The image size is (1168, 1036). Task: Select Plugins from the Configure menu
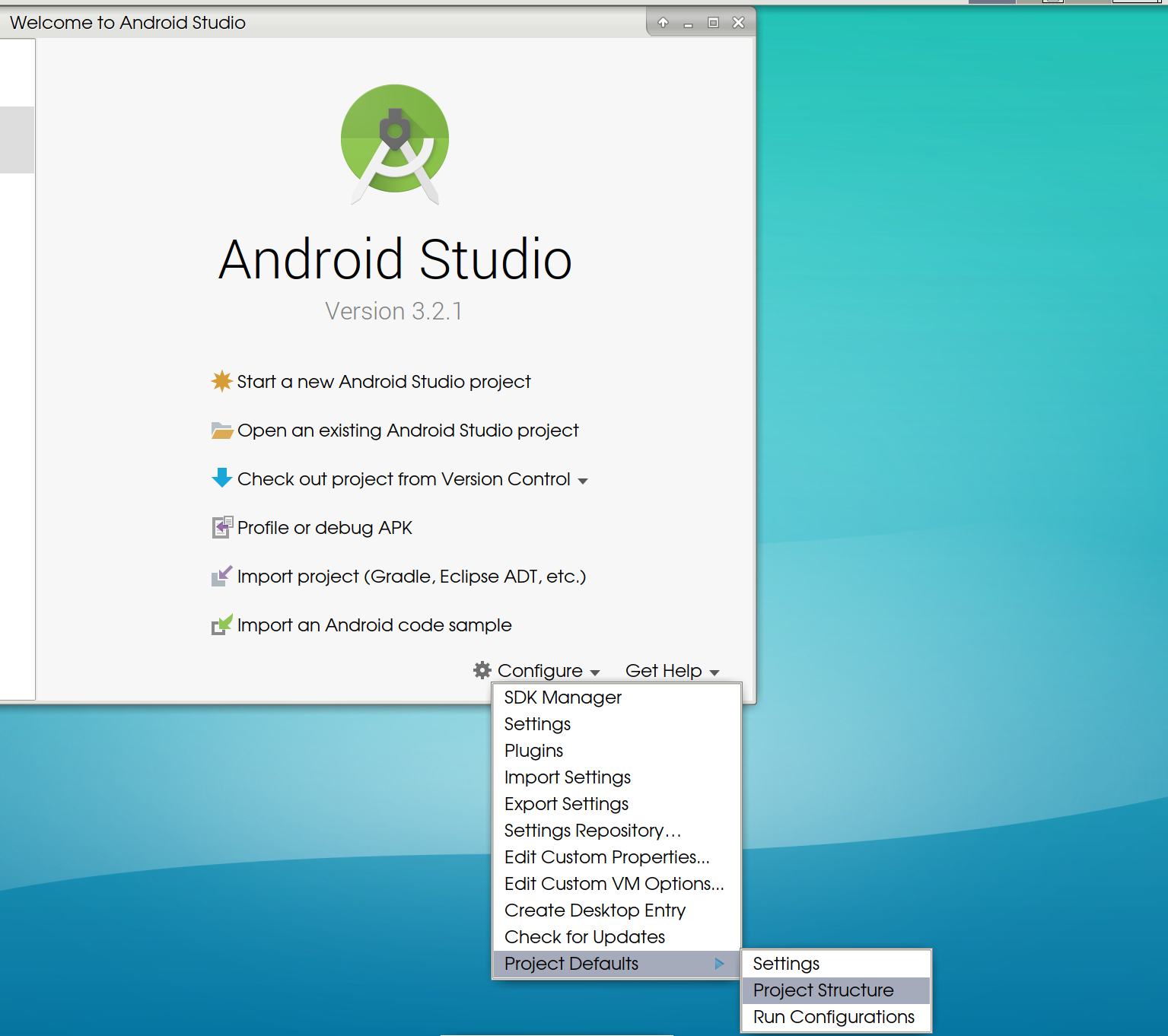533,750
